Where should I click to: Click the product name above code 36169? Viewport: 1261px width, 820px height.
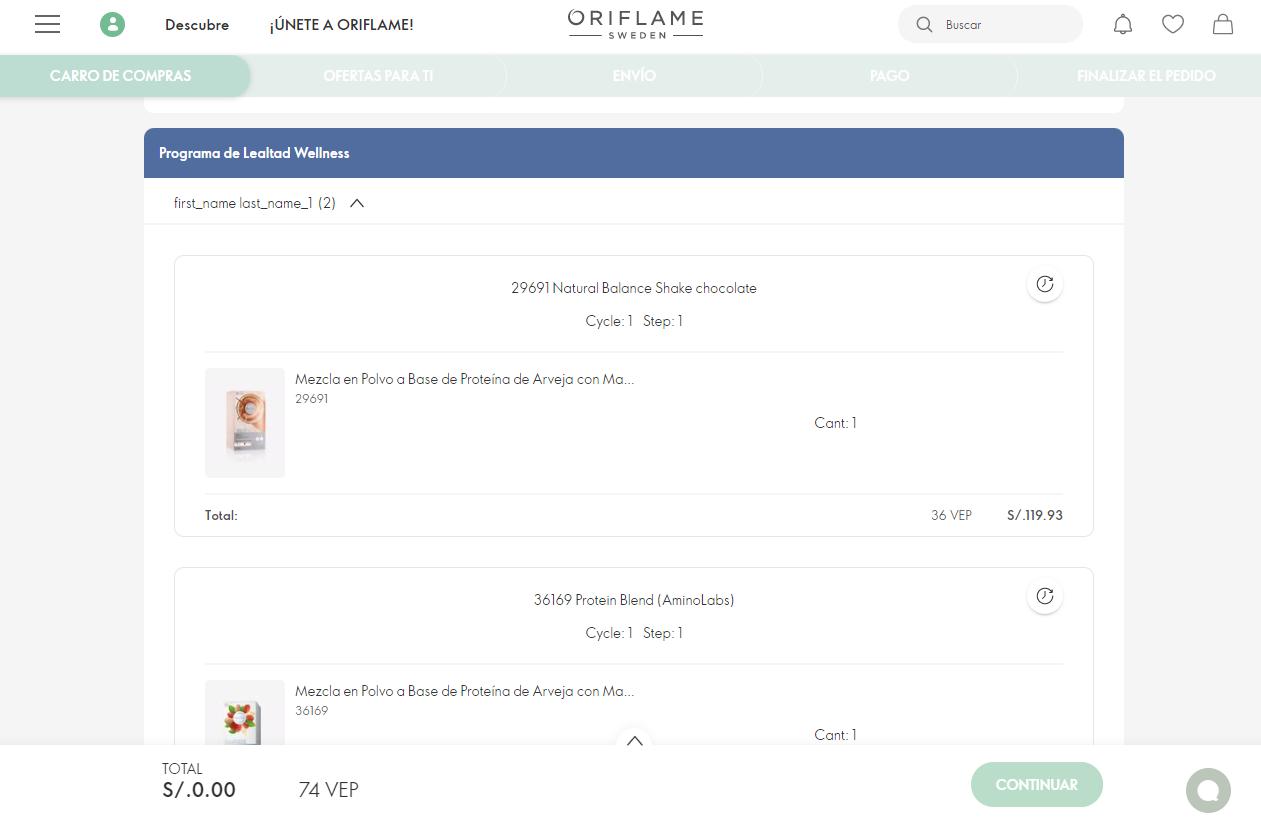tap(464, 691)
